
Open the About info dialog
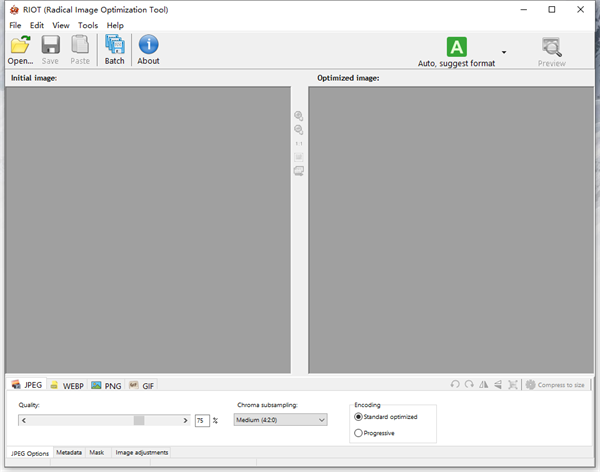click(x=148, y=50)
